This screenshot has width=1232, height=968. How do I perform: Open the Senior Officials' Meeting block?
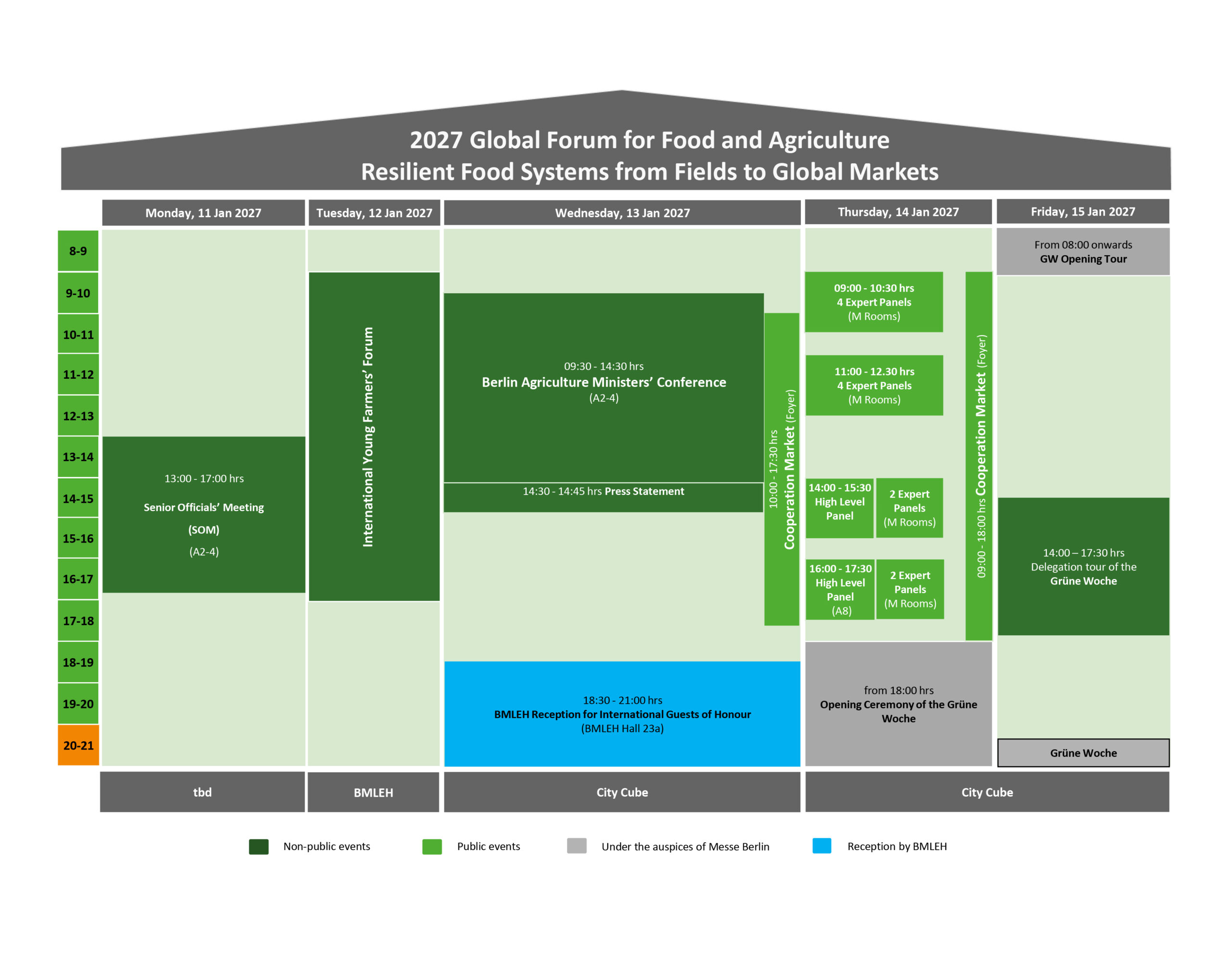pyautogui.click(x=204, y=515)
